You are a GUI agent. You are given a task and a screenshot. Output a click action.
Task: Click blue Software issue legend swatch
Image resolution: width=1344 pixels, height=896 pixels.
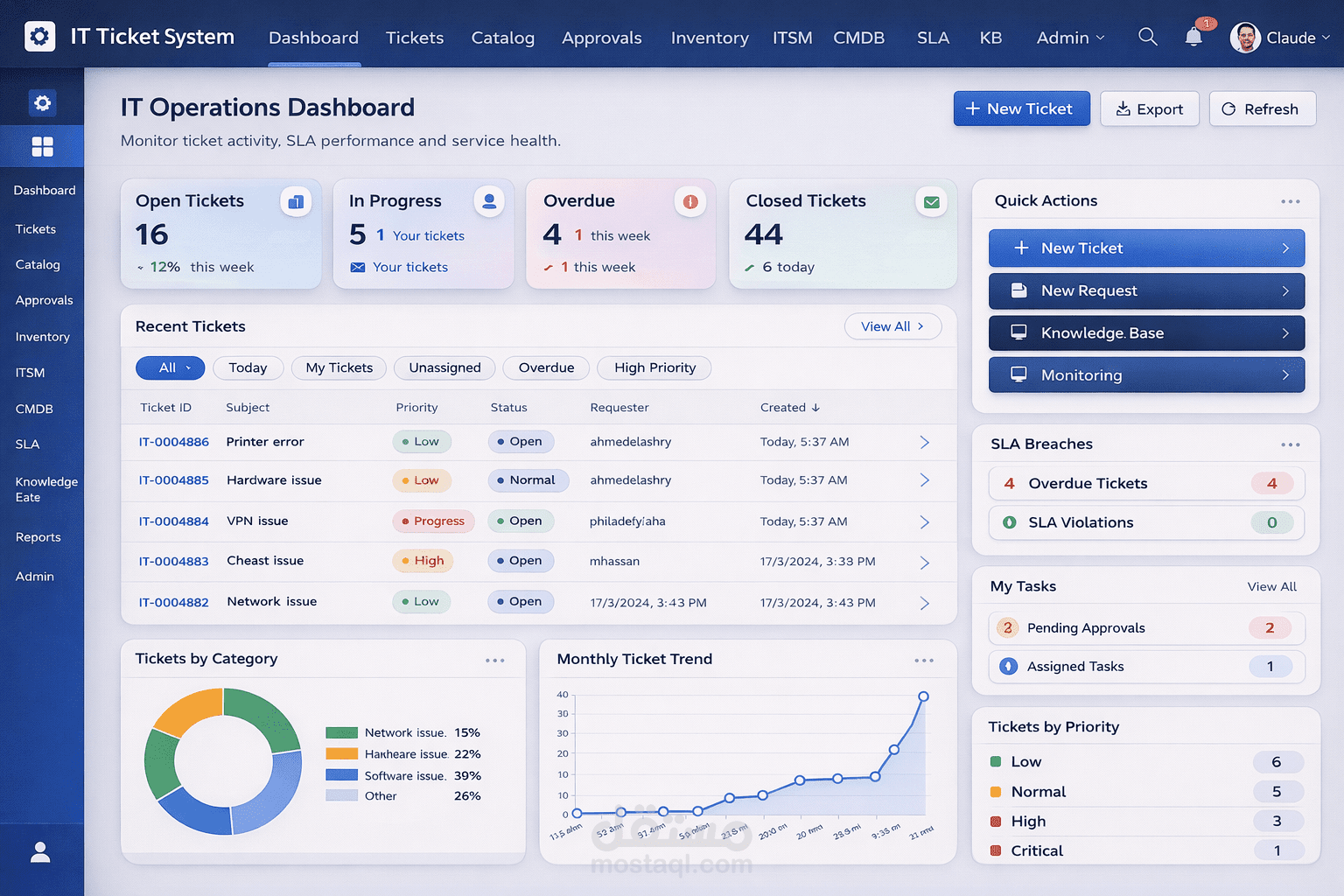coord(341,775)
